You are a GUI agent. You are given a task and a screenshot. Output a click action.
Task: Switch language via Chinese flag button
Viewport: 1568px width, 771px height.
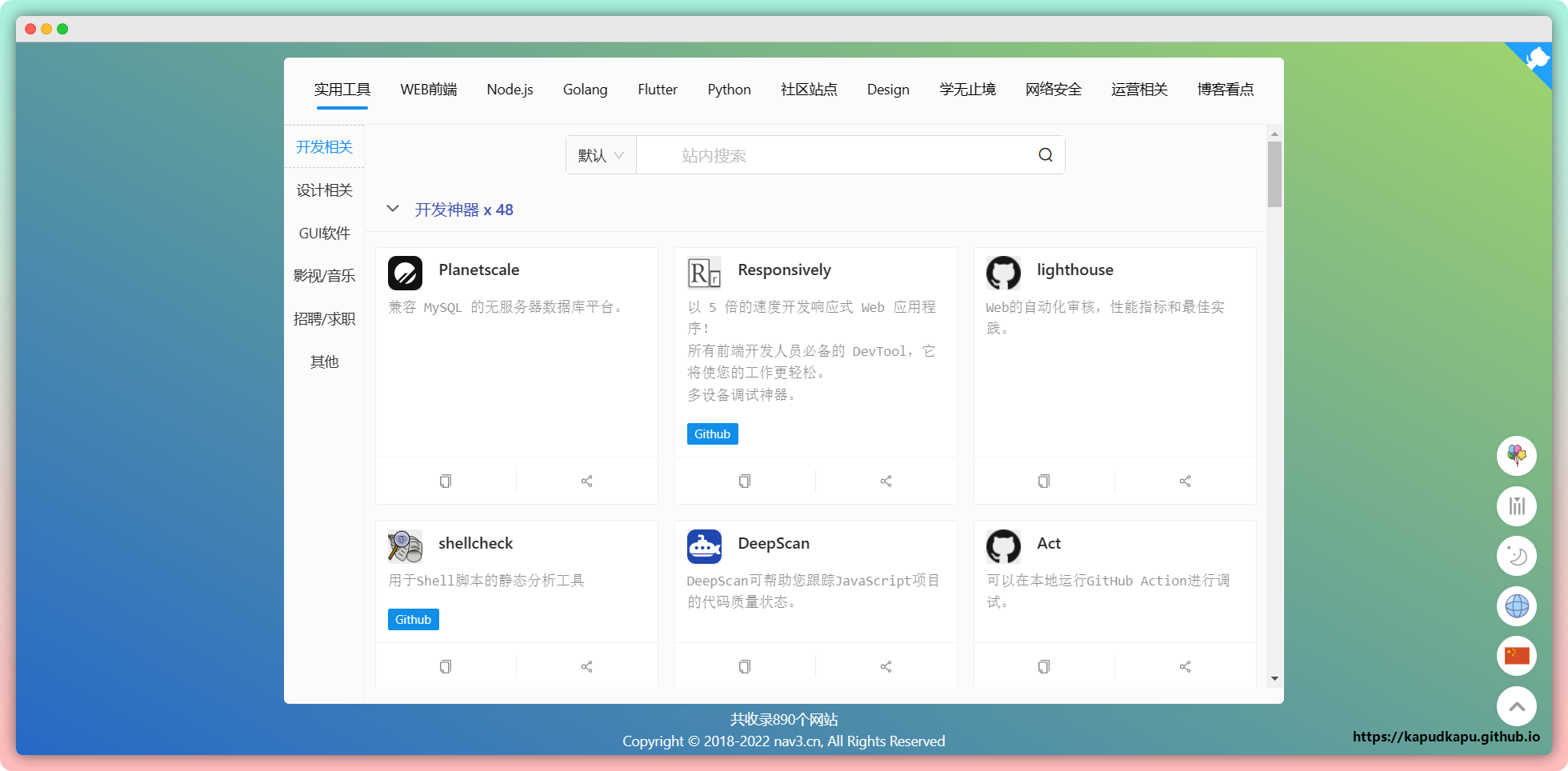click(x=1516, y=656)
